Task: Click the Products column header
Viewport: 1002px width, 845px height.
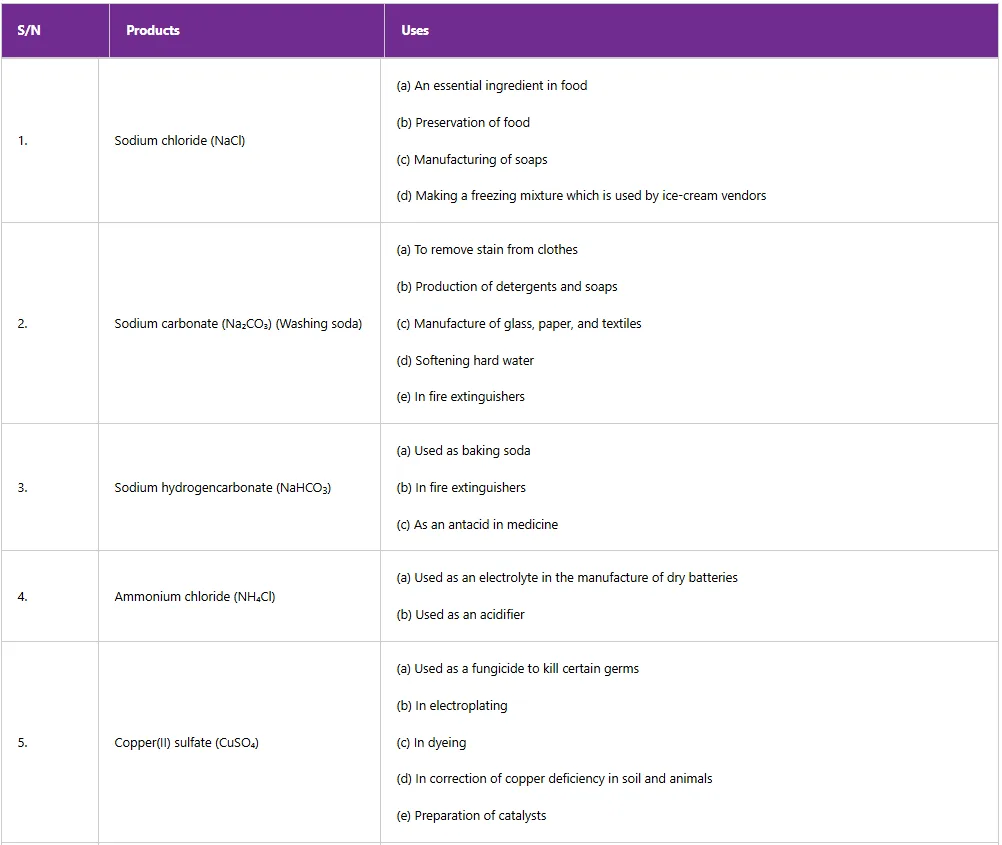Action: (x=153, y=31)
